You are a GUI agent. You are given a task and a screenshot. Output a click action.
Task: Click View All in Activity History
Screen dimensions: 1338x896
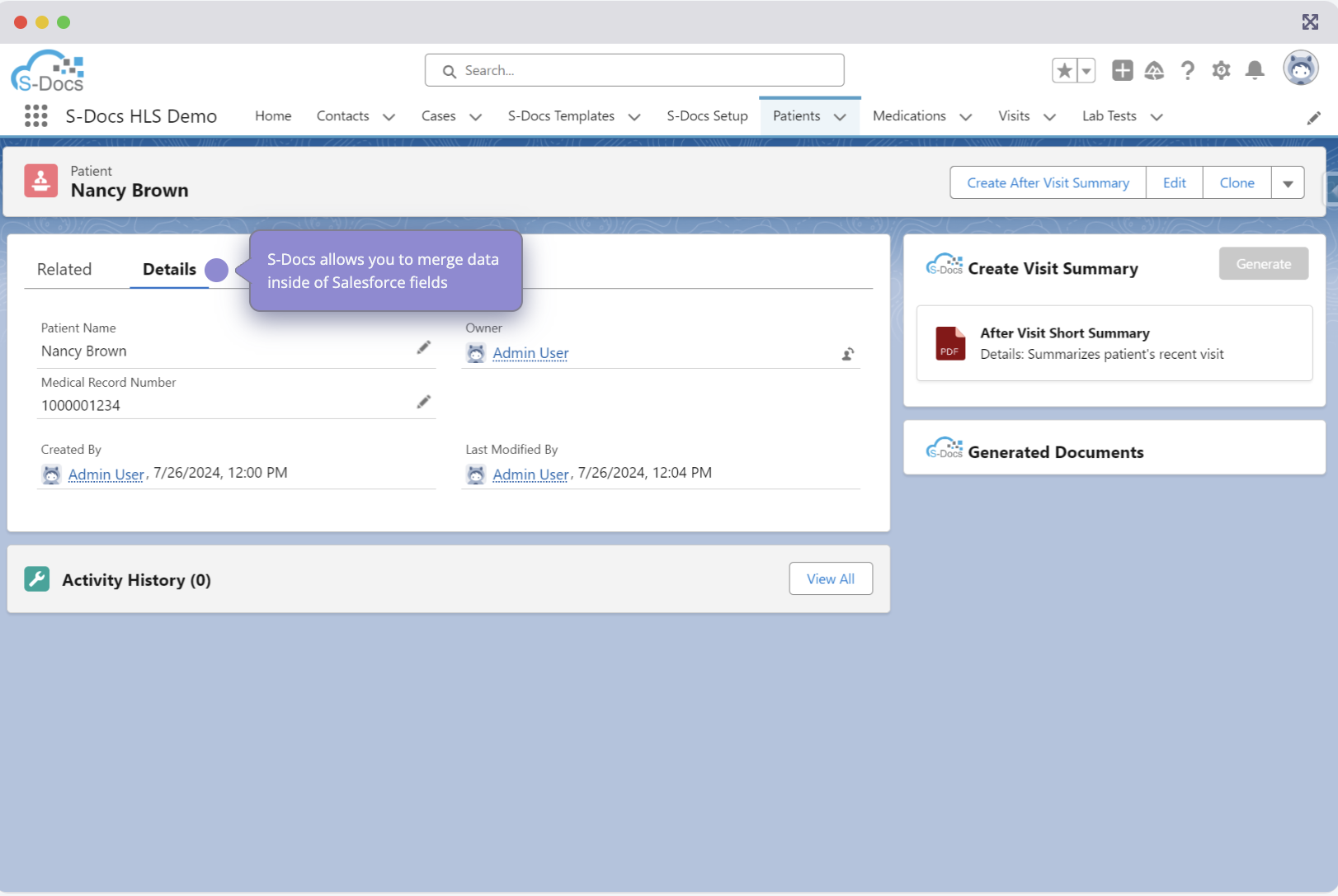tap(831, 579)
